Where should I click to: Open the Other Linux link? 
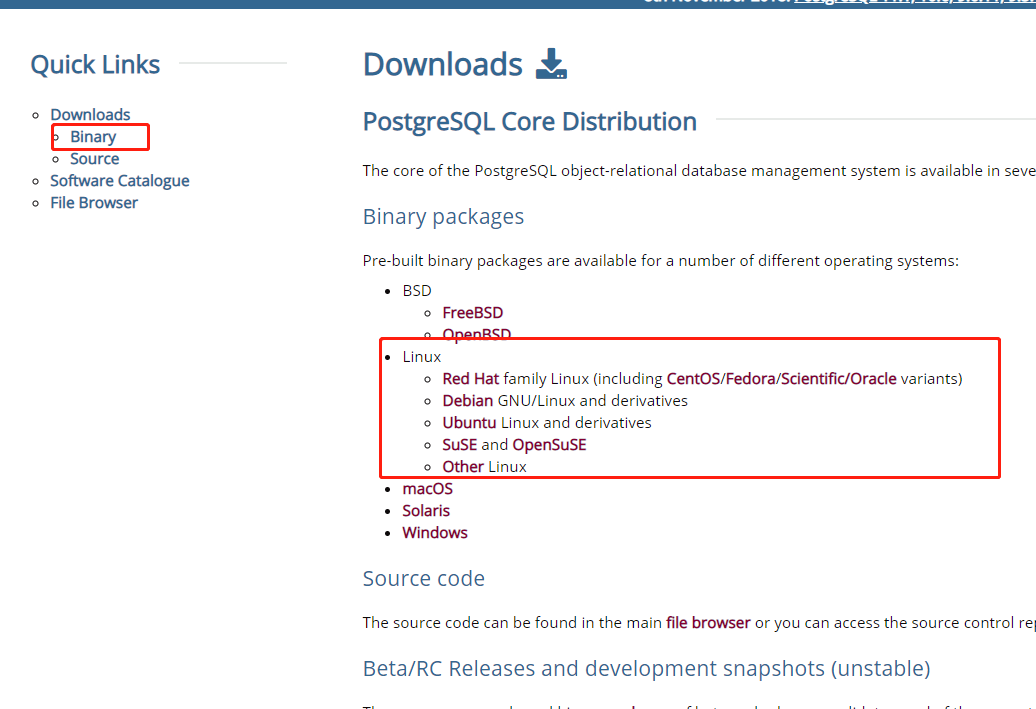pyautogui.click(x=463, y=466)
